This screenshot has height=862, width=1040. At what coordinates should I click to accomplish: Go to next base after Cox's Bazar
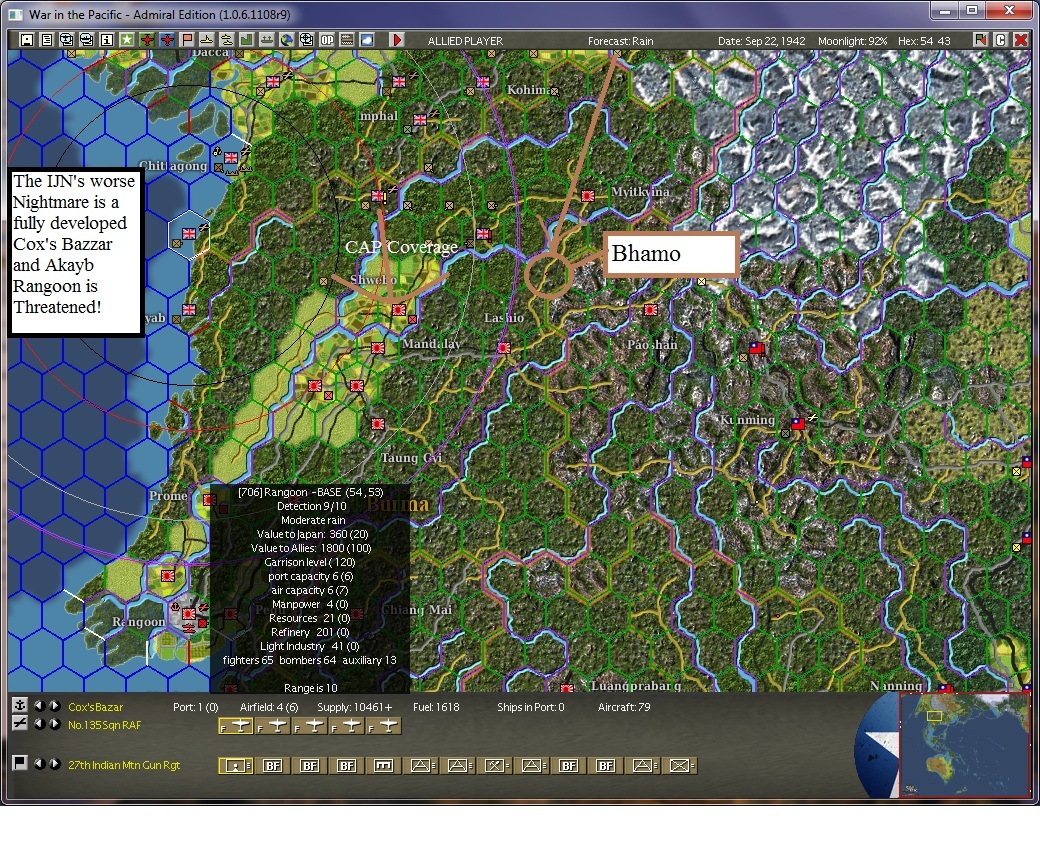(x=55, y=706)
